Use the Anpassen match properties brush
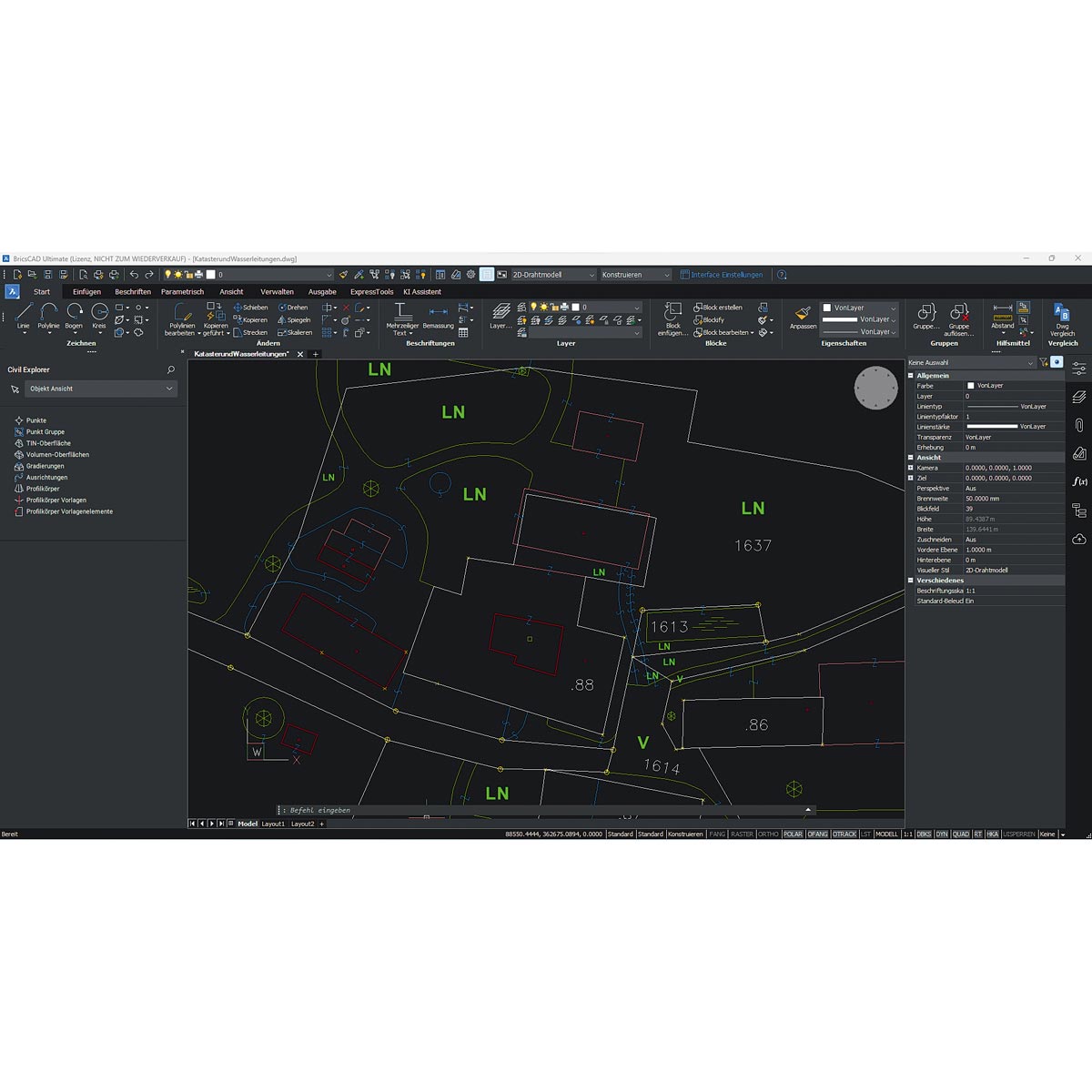This screenshot has width=1092, height=1092. [803, 316]
